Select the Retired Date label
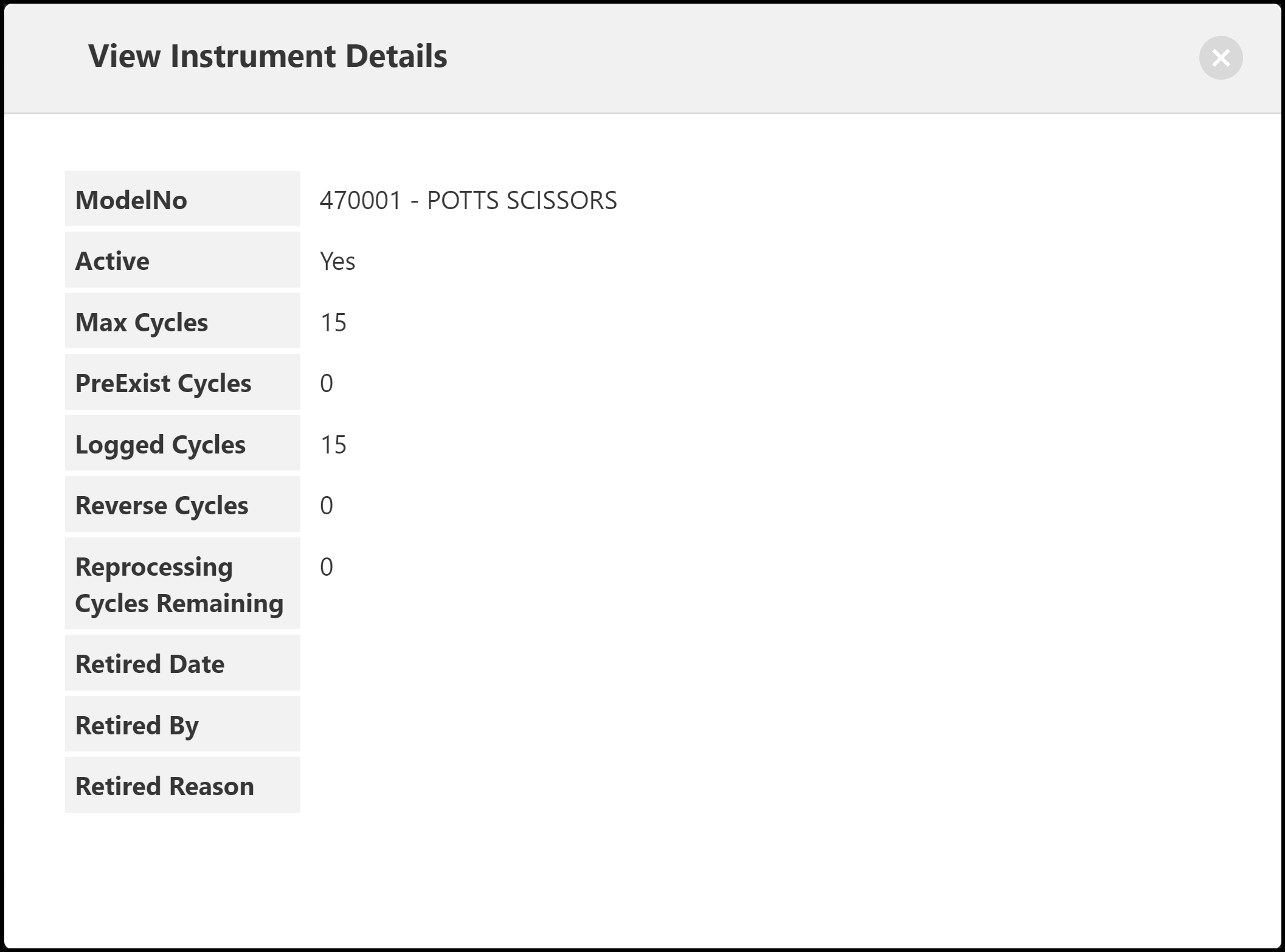 (150, 664)
